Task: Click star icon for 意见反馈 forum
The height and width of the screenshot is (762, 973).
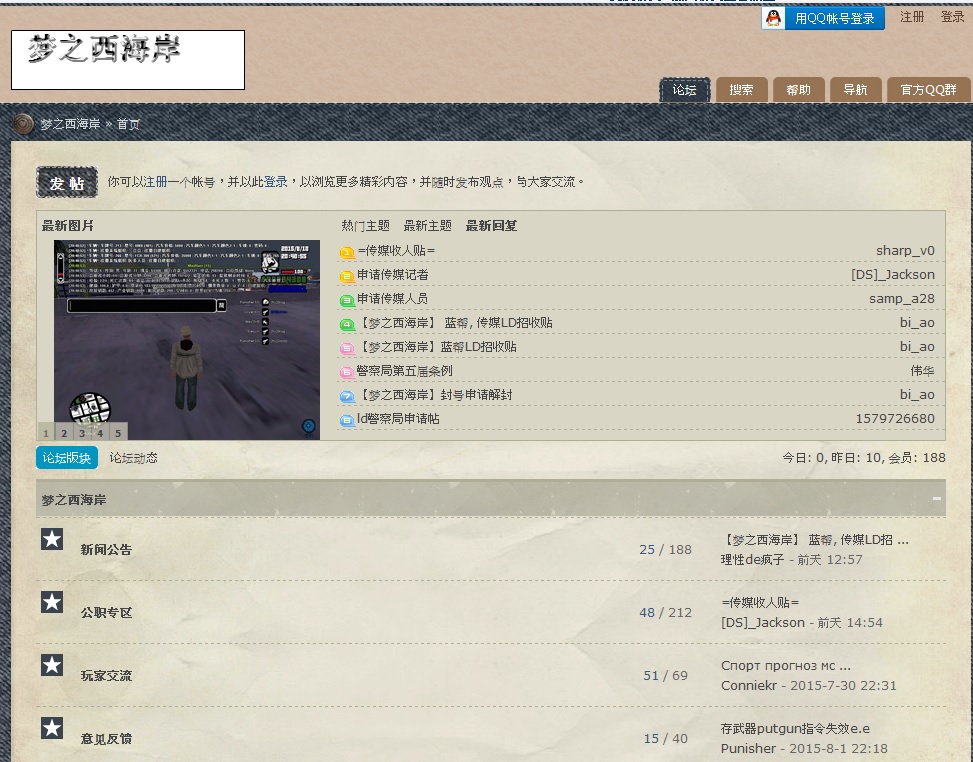Action: [x=52, y=728]
